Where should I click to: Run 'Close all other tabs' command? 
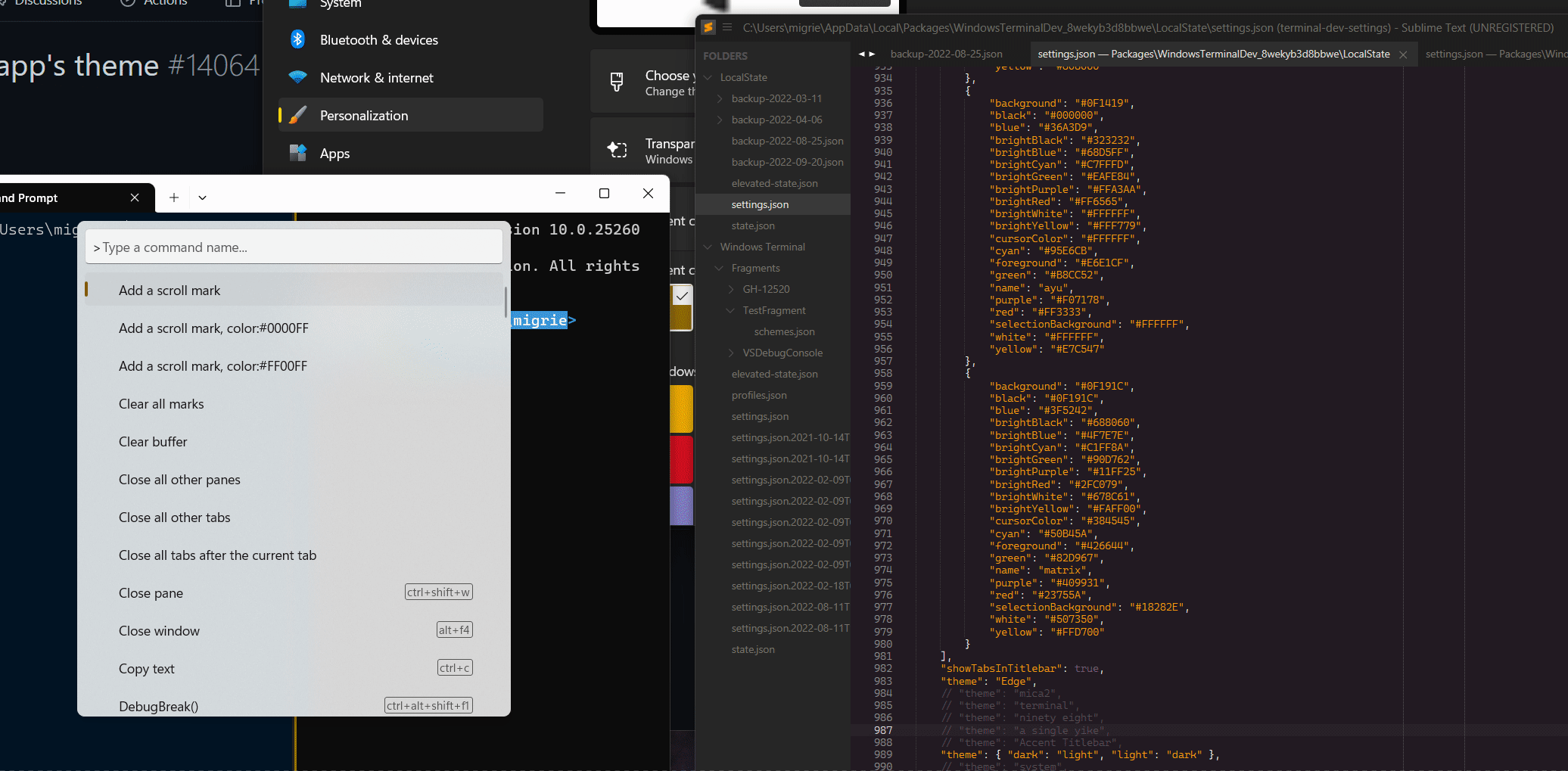tap(294, 518)
